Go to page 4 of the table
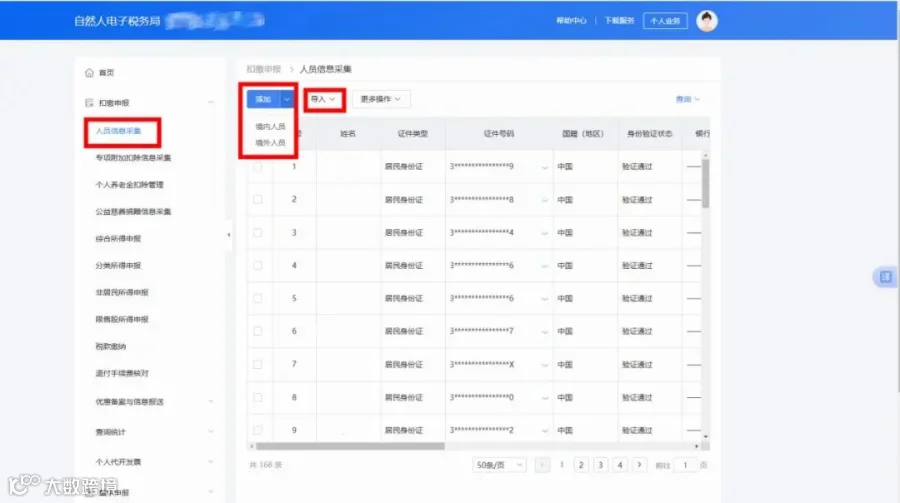This screenshot has width=900, height=503. [x=620, y=465]
